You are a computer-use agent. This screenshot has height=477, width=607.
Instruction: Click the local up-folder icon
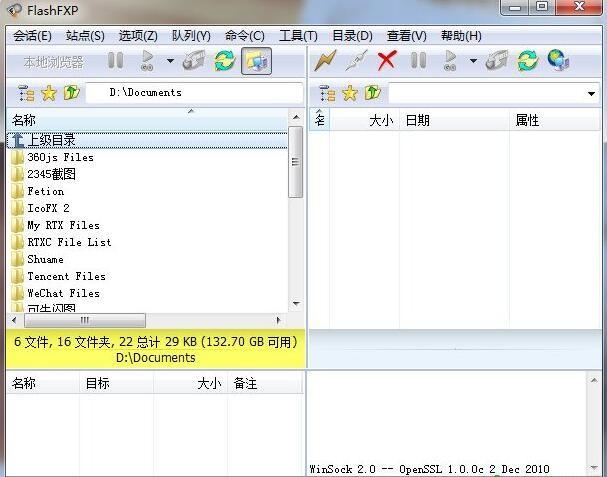coord(72,93)
